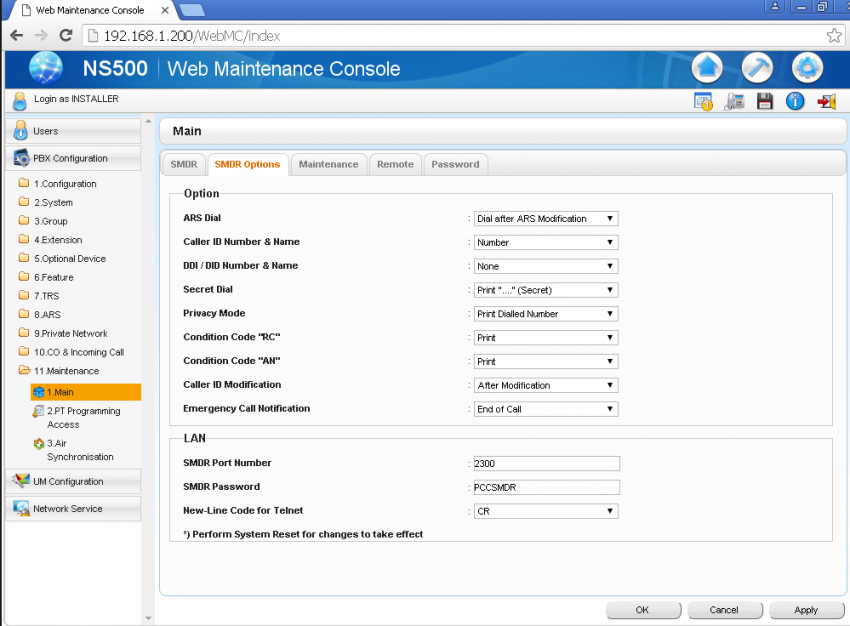Switch to the Password tab
The width and height of the screenshot is (850, 626).
tap(455, 164)
